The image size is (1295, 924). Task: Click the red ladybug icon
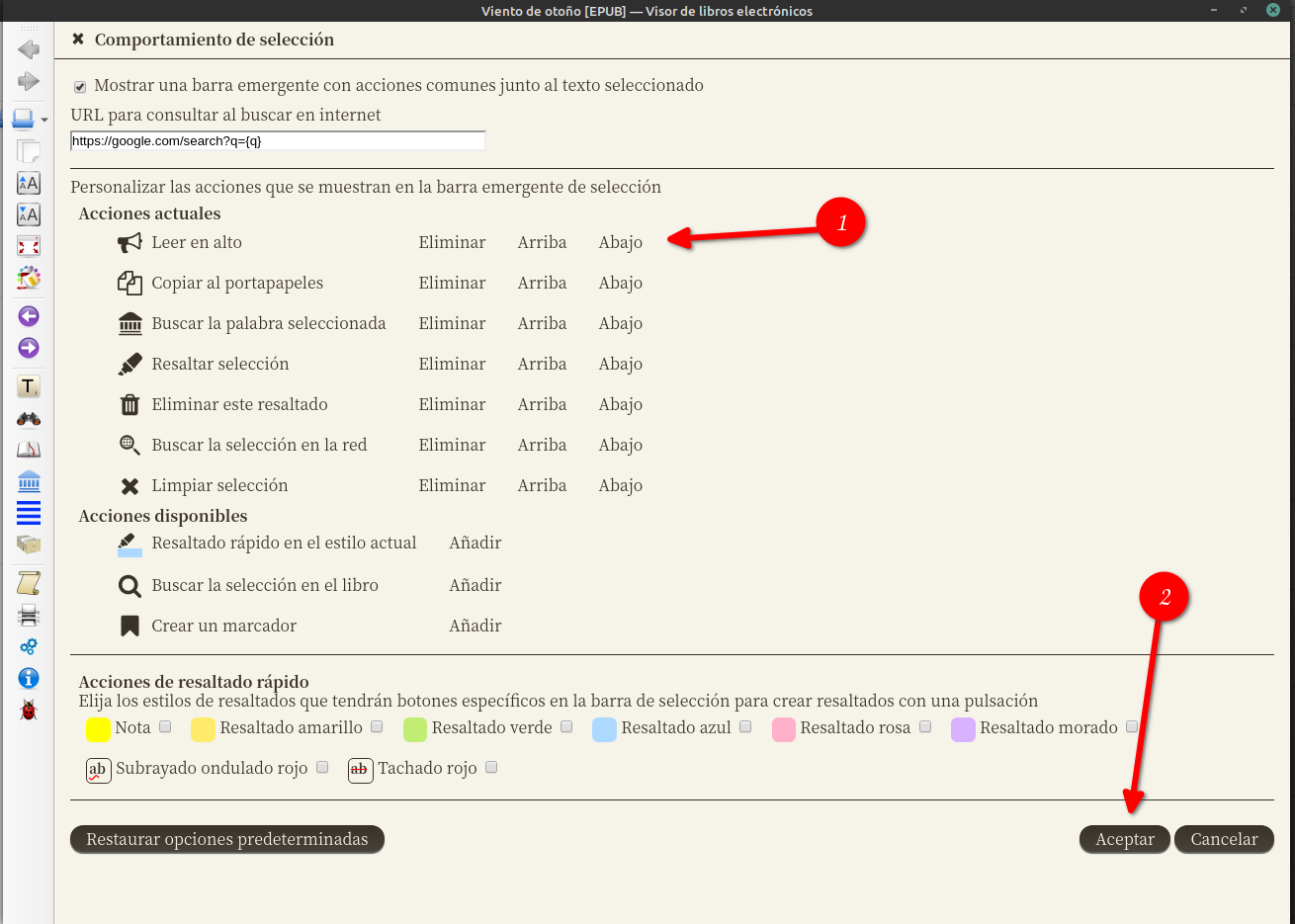click(x=29, y=710)
